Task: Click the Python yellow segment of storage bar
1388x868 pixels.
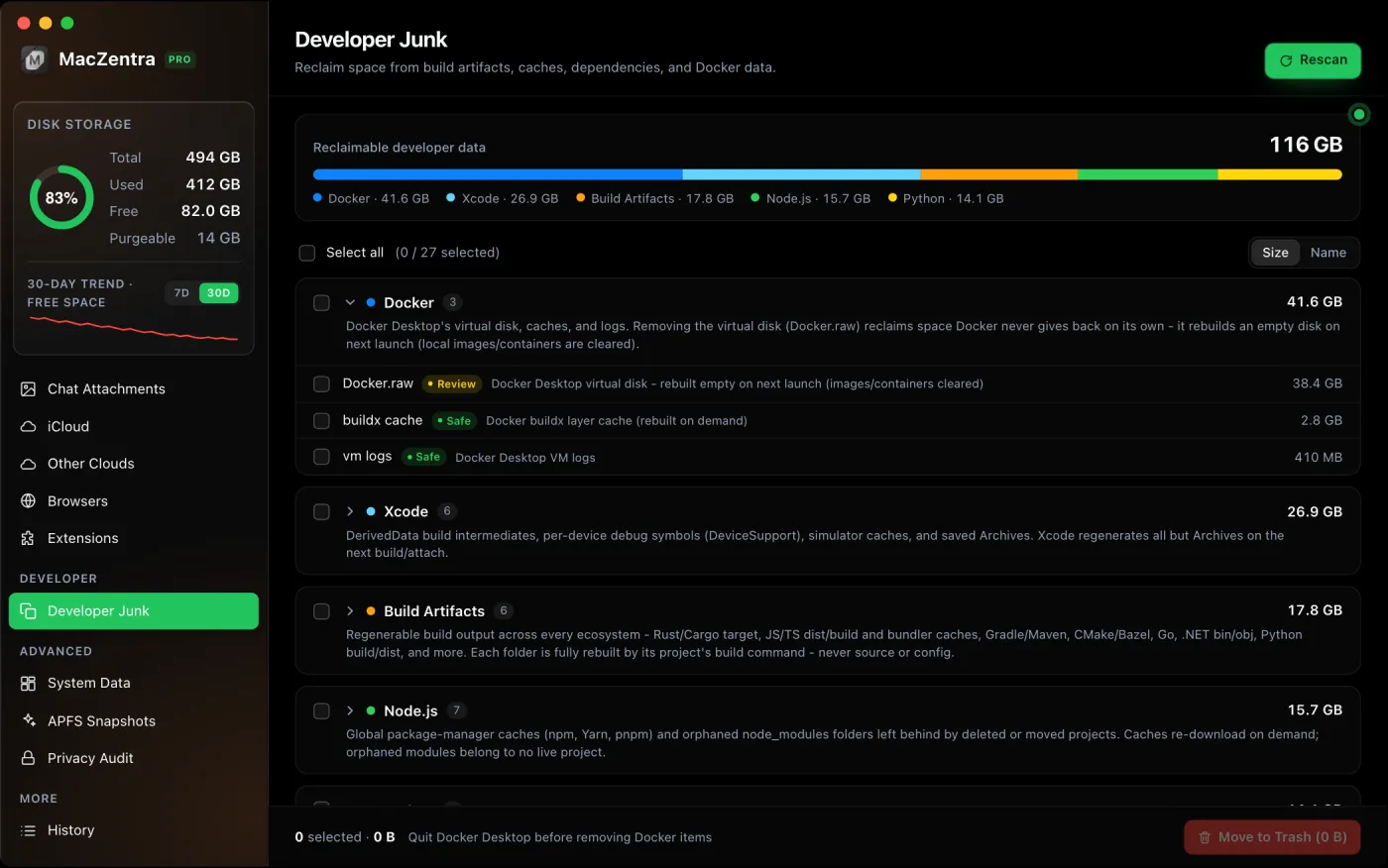Action: (x=1280, y=174)
